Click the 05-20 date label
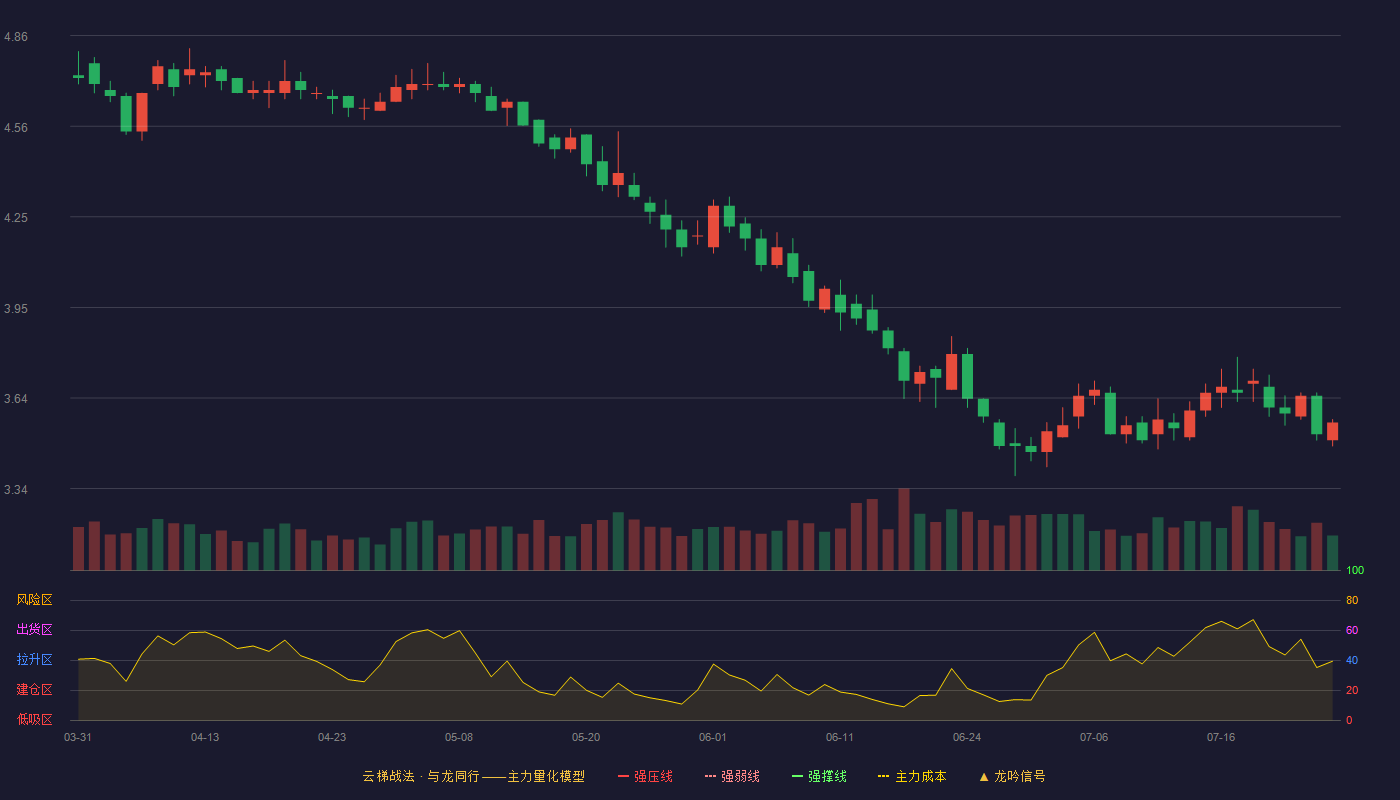 coord(586,737)
